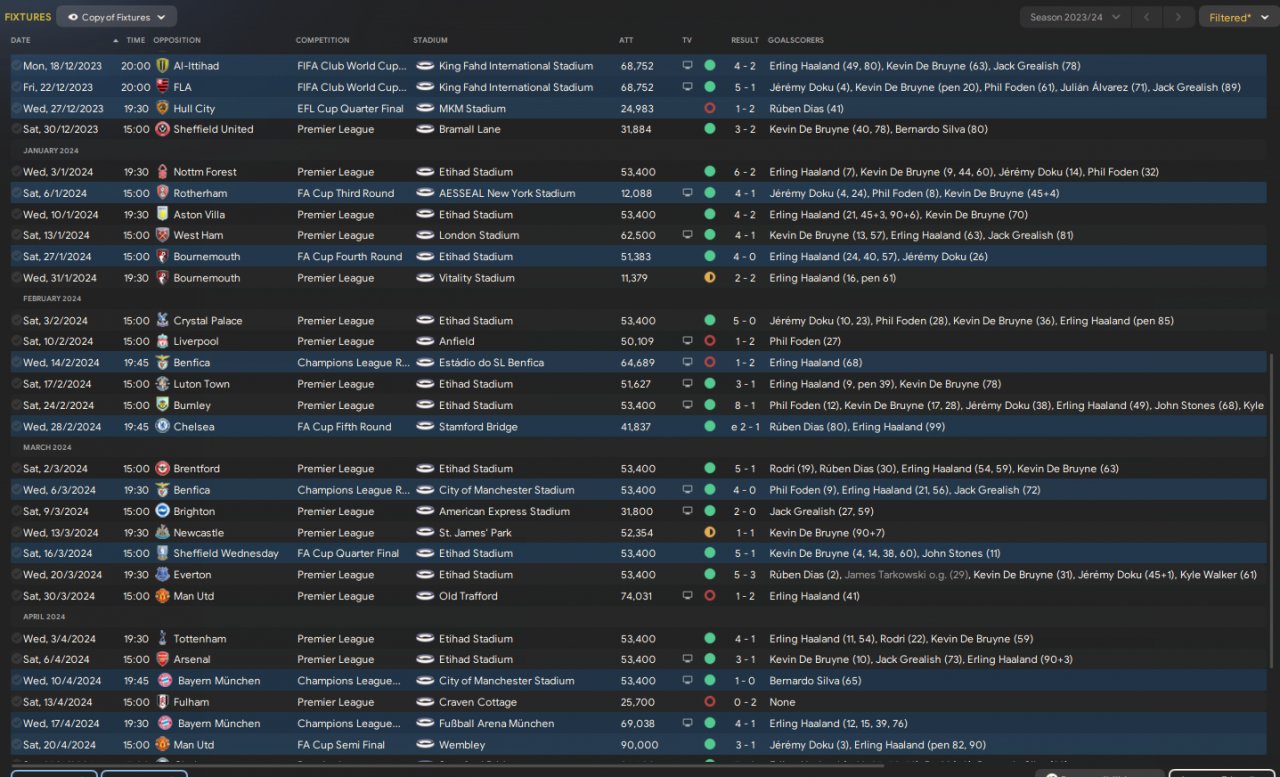Sort fixtures by the Stadium column header
The width and height of the screenshot is (1280, 777).
coord(430,40)
